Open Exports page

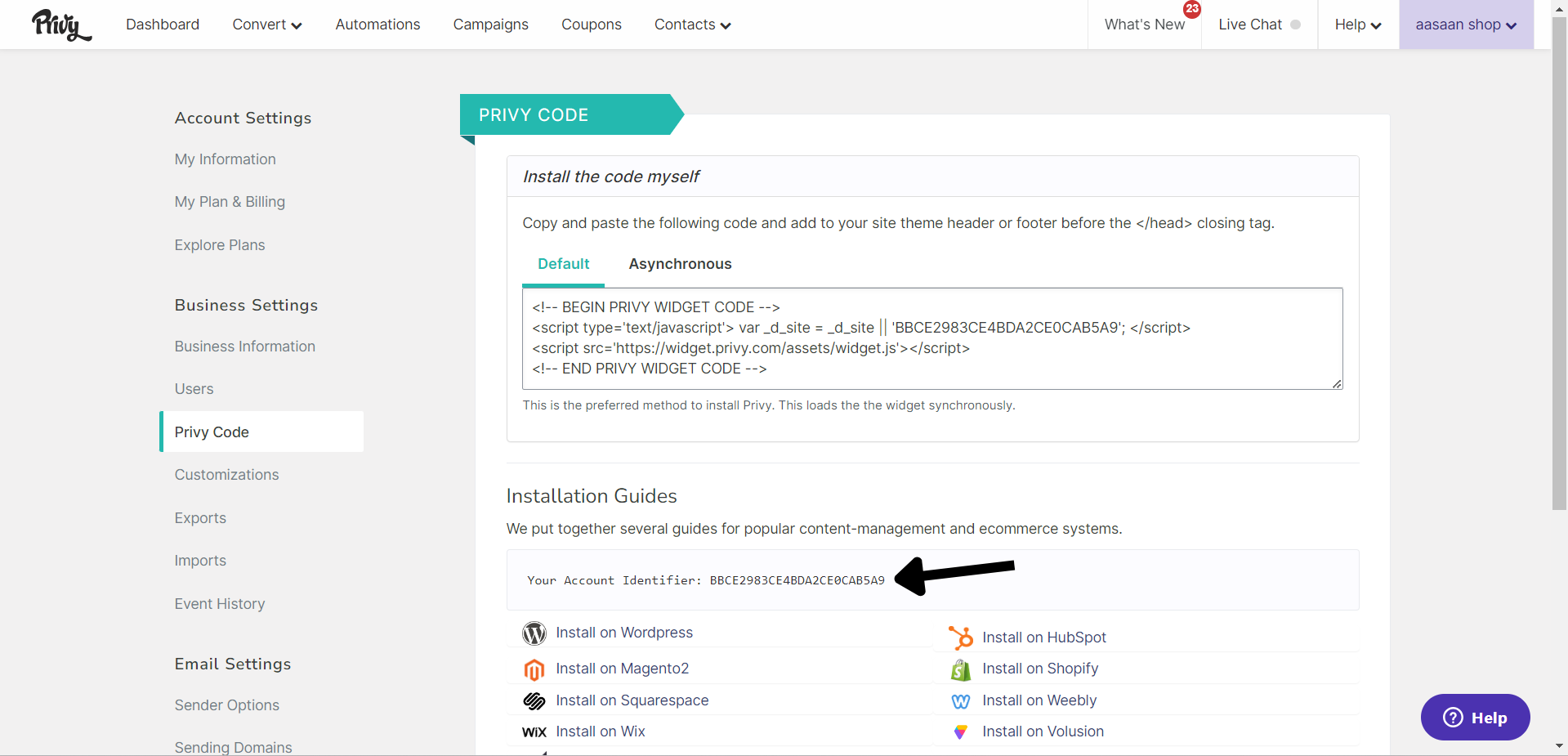coord(200,518)
